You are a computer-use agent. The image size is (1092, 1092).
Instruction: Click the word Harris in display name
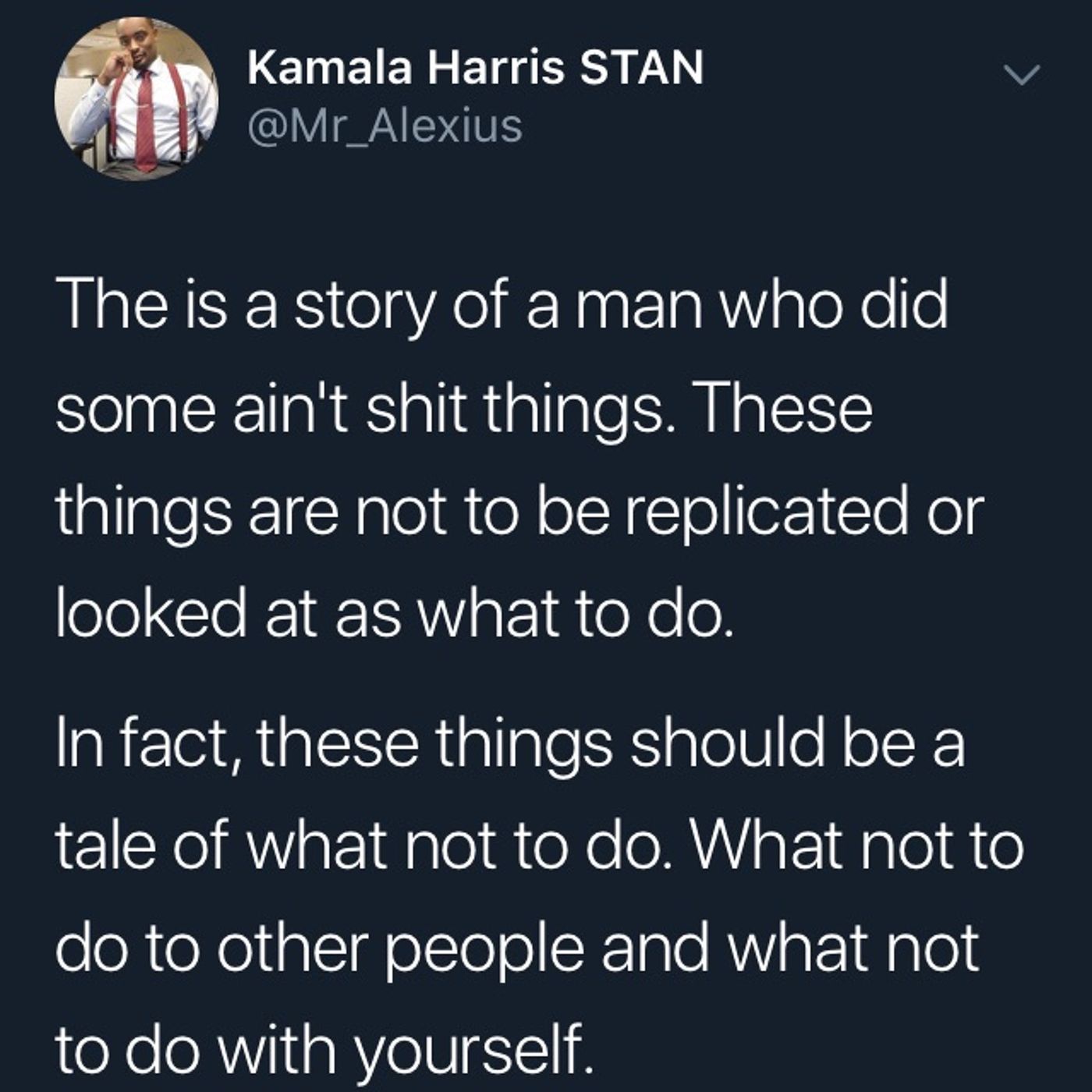click(x=496, y=67)
